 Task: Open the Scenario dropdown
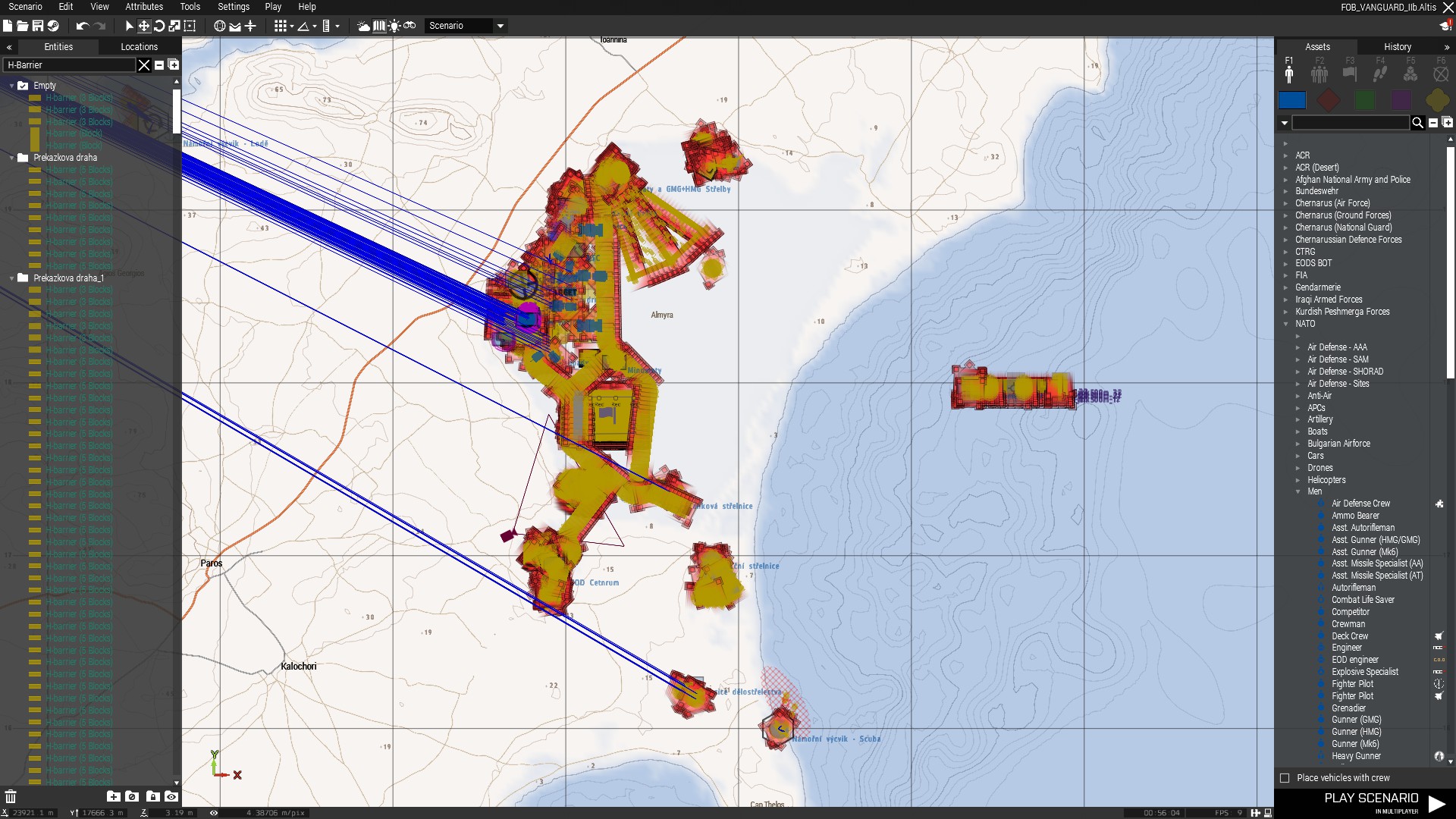466,26
